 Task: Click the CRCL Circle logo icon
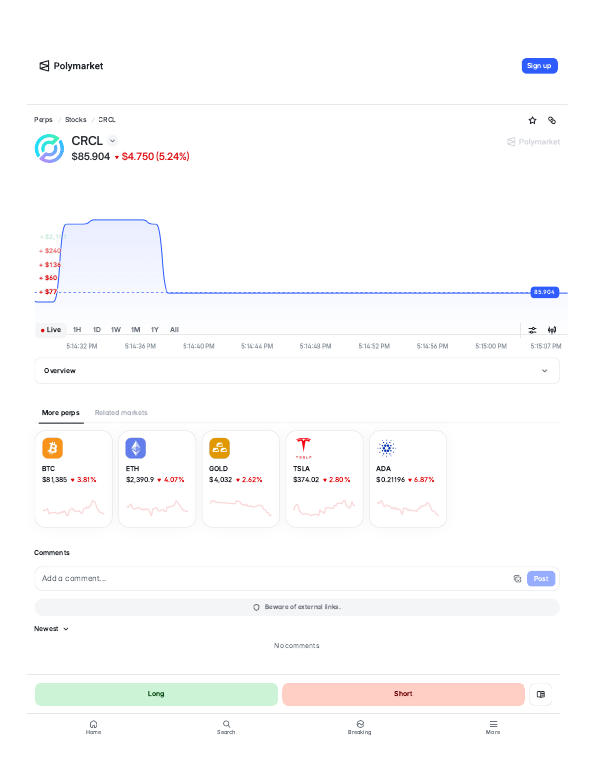pos(49,148)
